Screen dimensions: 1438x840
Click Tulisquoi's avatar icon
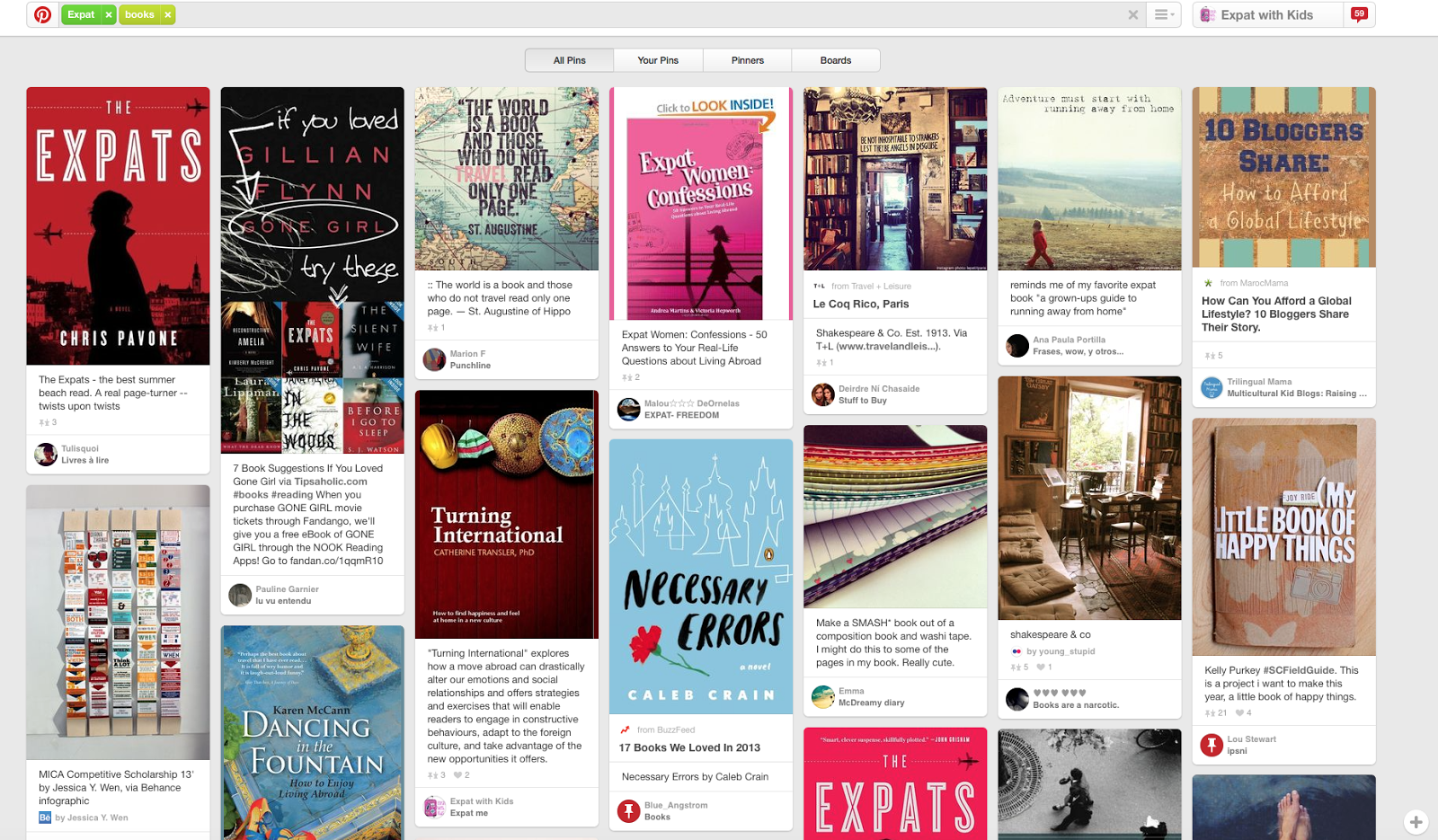46,455
